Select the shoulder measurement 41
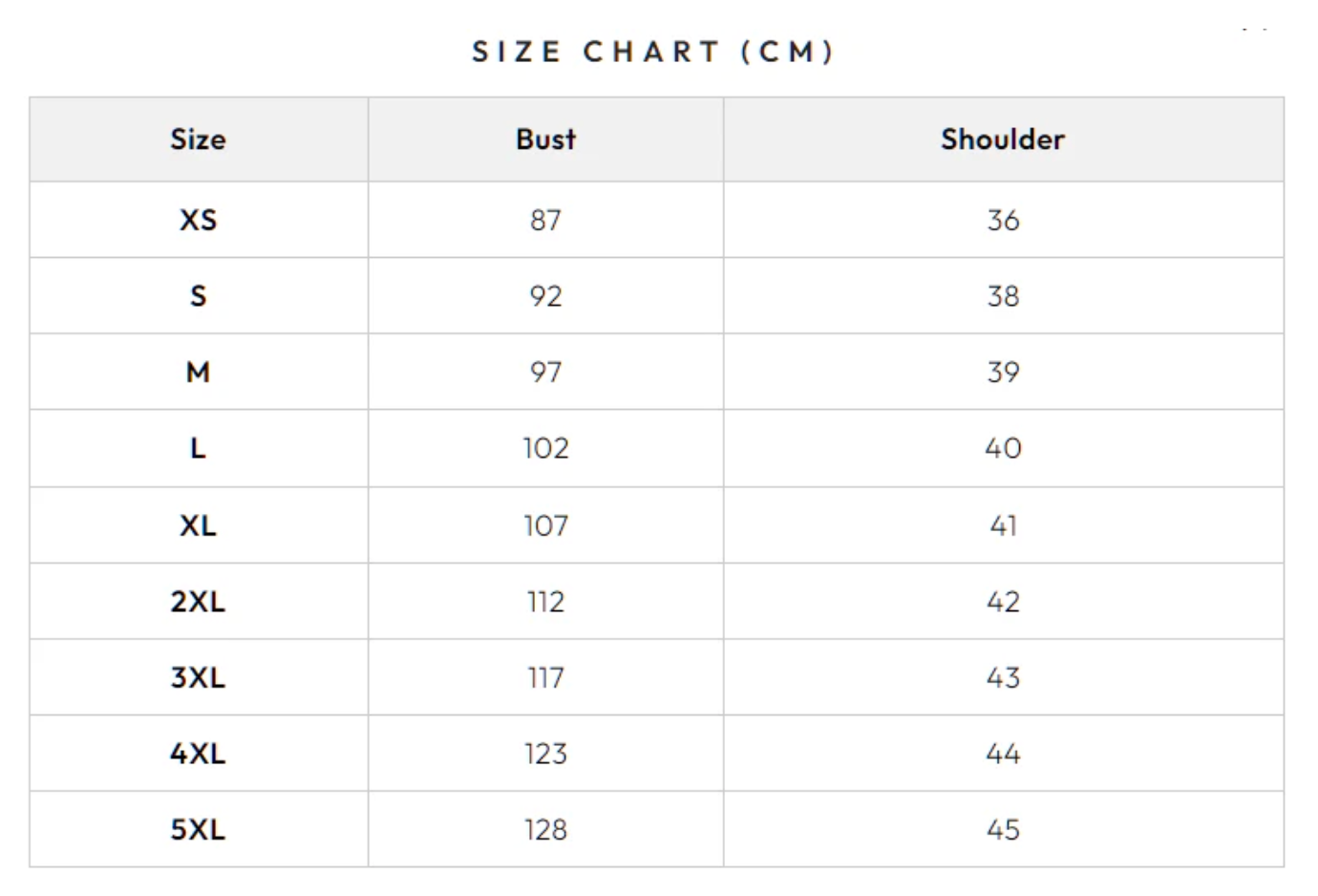The height and width of the screenshot is (896, 1318). pos(1003,525)
